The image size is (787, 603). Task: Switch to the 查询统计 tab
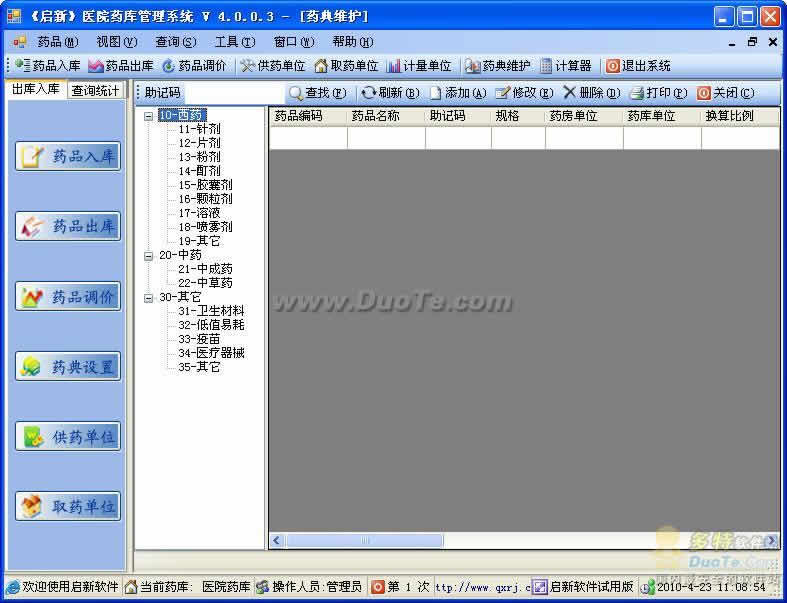[95, 91]
